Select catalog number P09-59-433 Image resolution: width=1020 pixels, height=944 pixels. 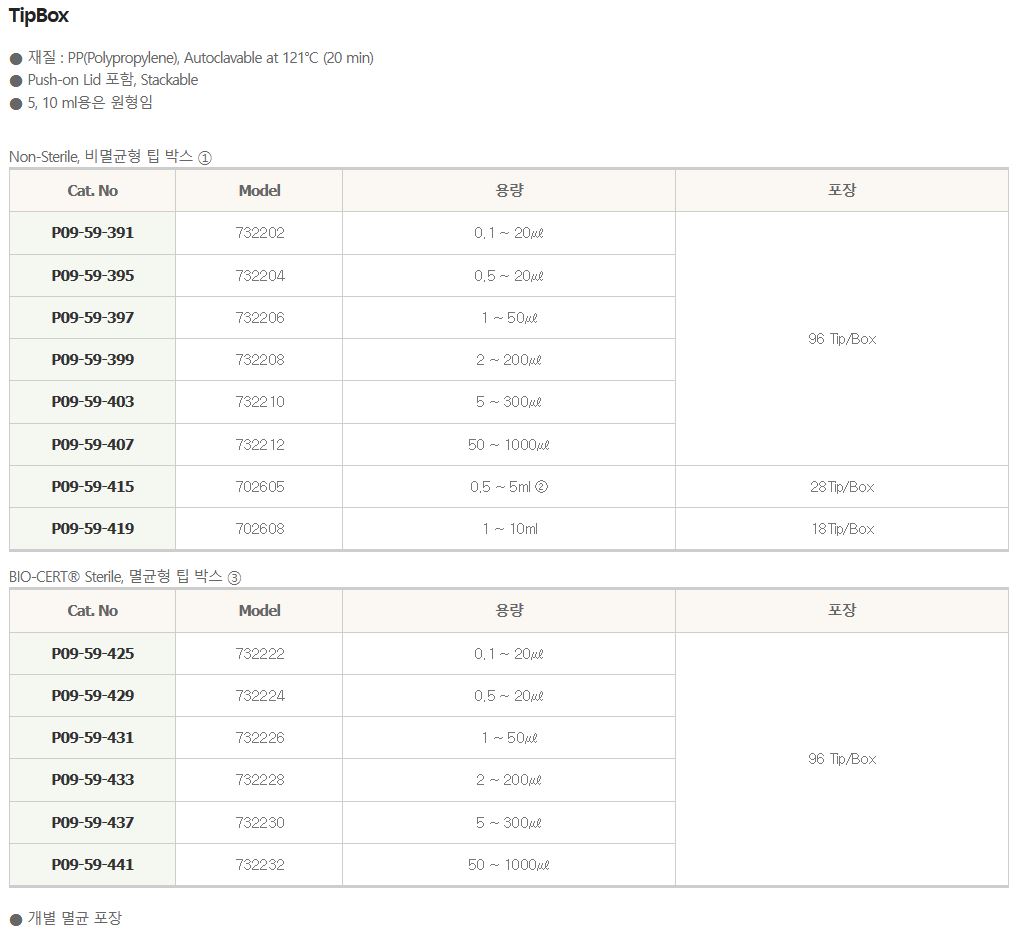point(92,780)
